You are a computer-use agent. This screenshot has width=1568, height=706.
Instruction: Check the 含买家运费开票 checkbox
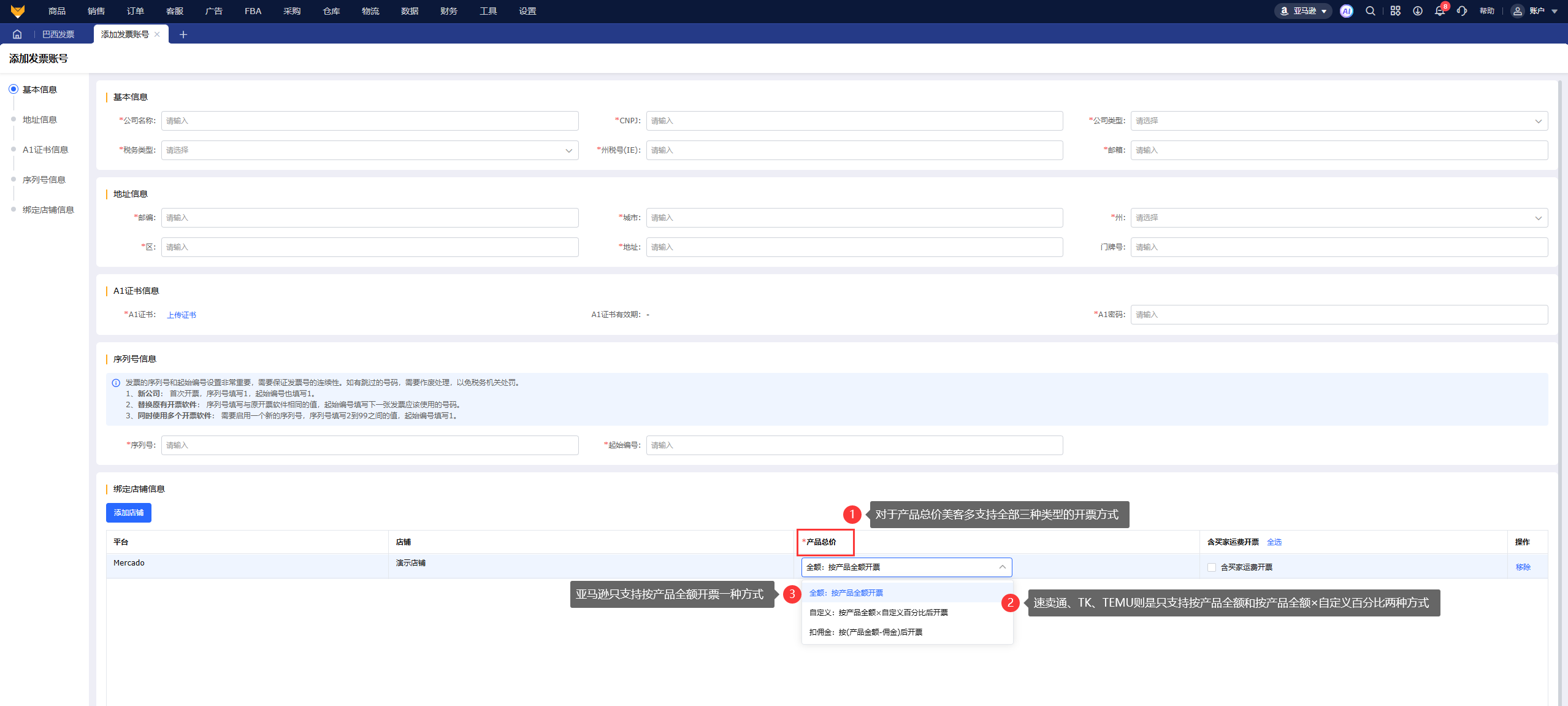click(x=1211, y=567)
